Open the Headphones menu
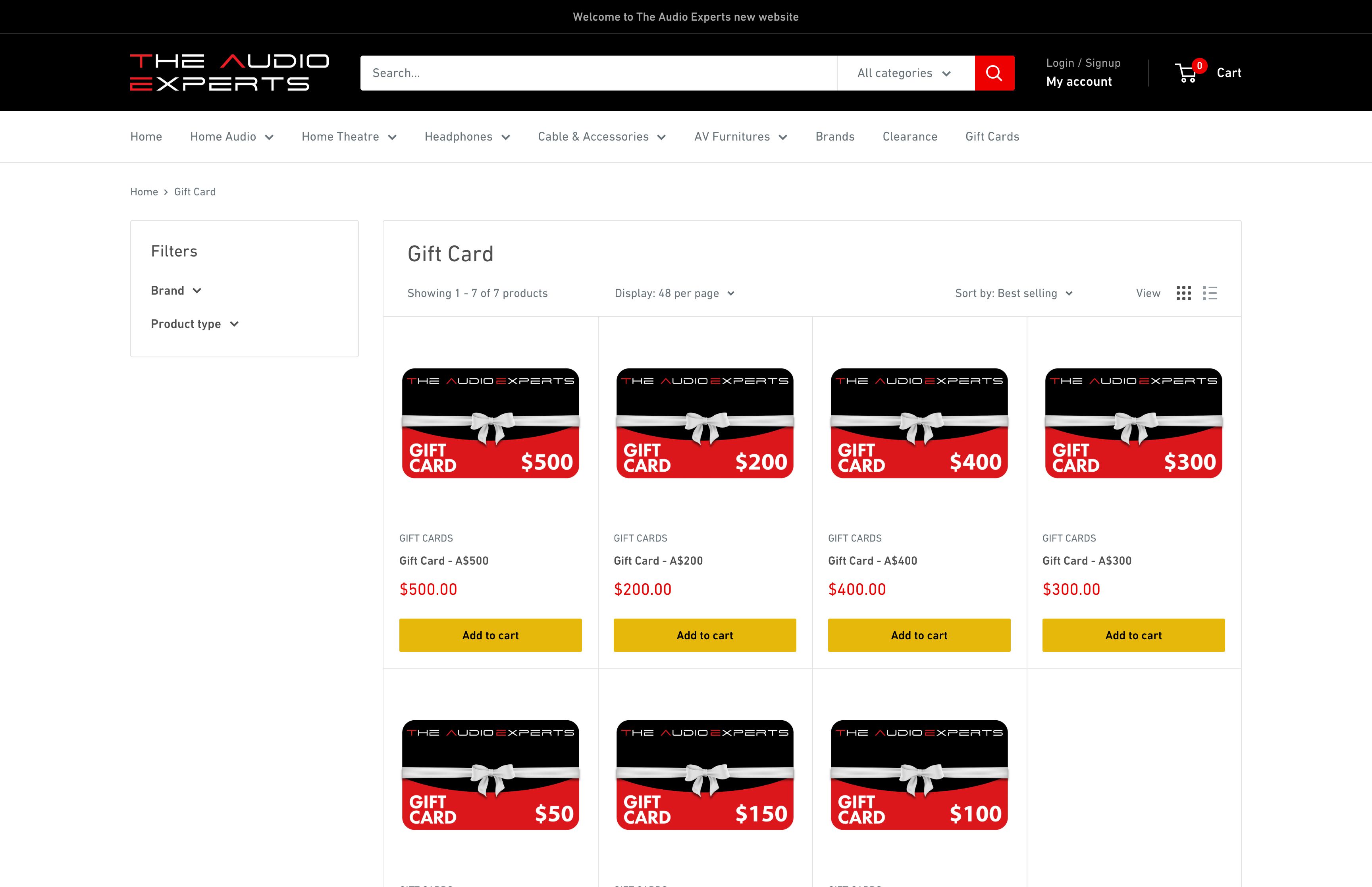This screenshot has height=887, width=1372. click(x=466, y=137)
